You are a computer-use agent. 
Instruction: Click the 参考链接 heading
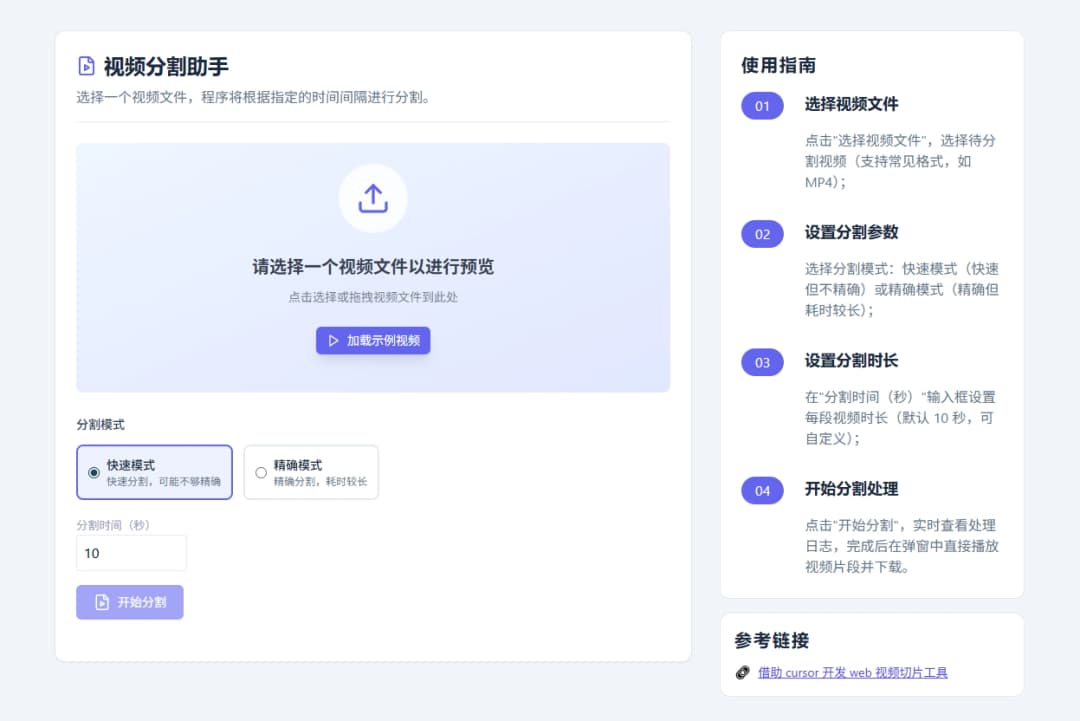click(x=771, y=641)
